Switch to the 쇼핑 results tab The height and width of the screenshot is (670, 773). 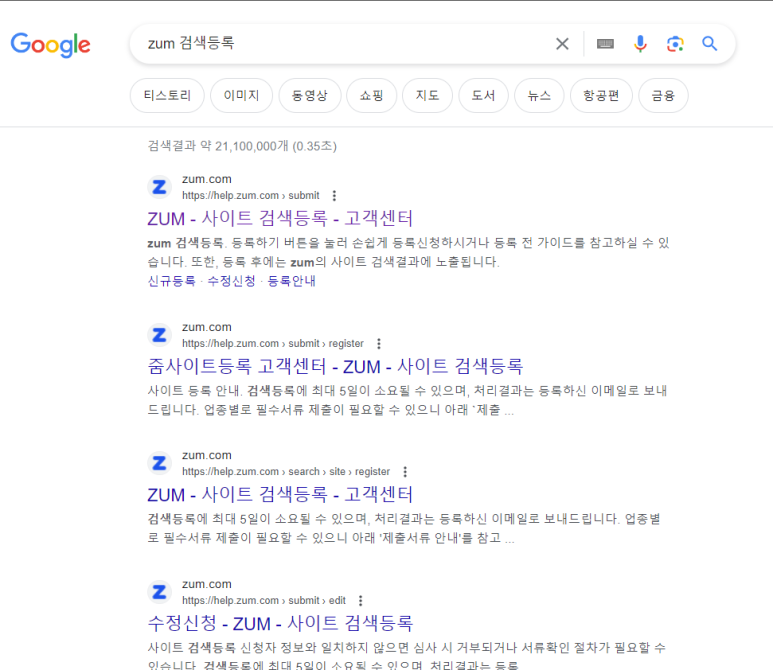coord(372,96)
